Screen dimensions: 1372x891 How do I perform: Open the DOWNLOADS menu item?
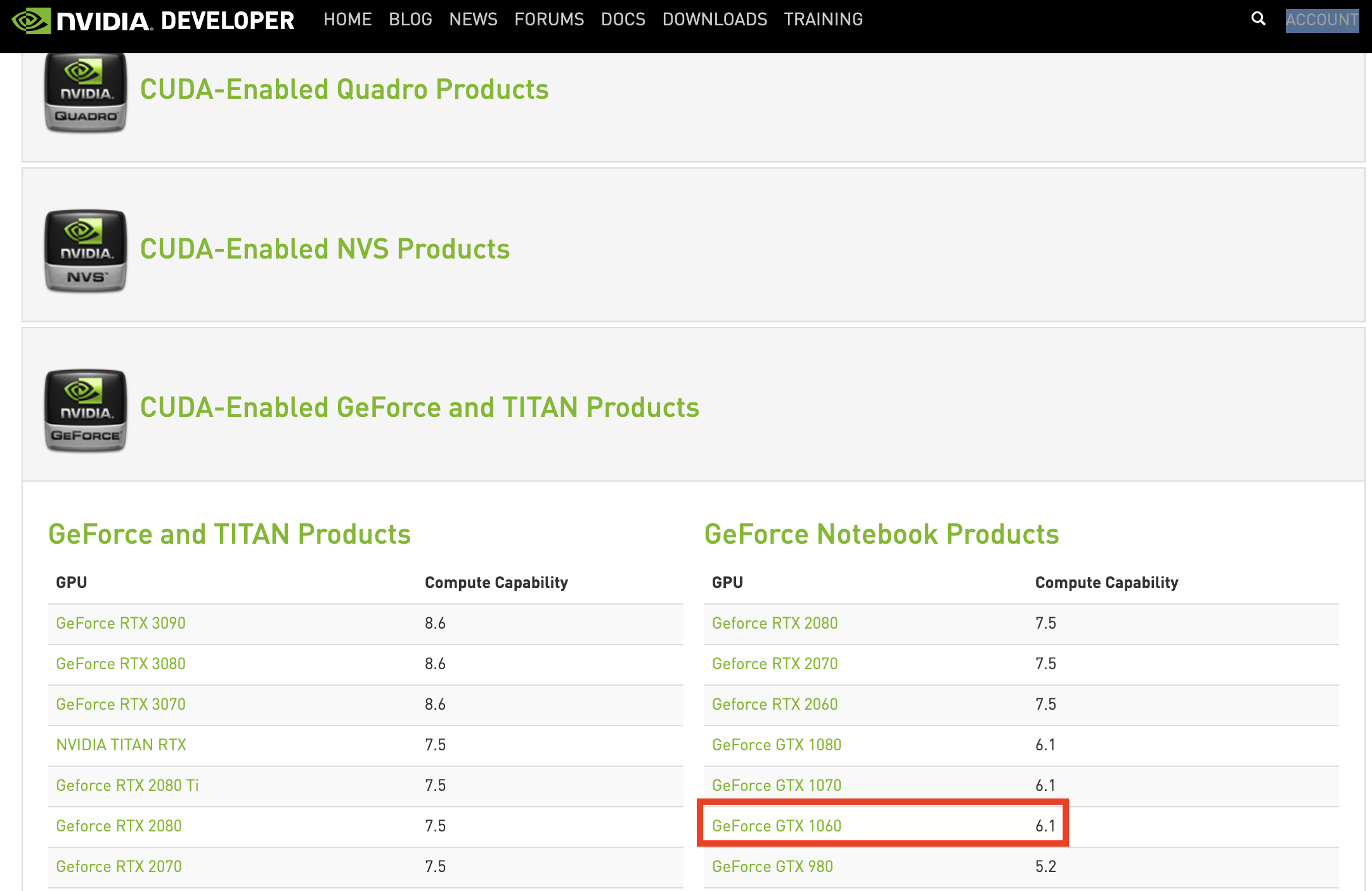point(715,20)
